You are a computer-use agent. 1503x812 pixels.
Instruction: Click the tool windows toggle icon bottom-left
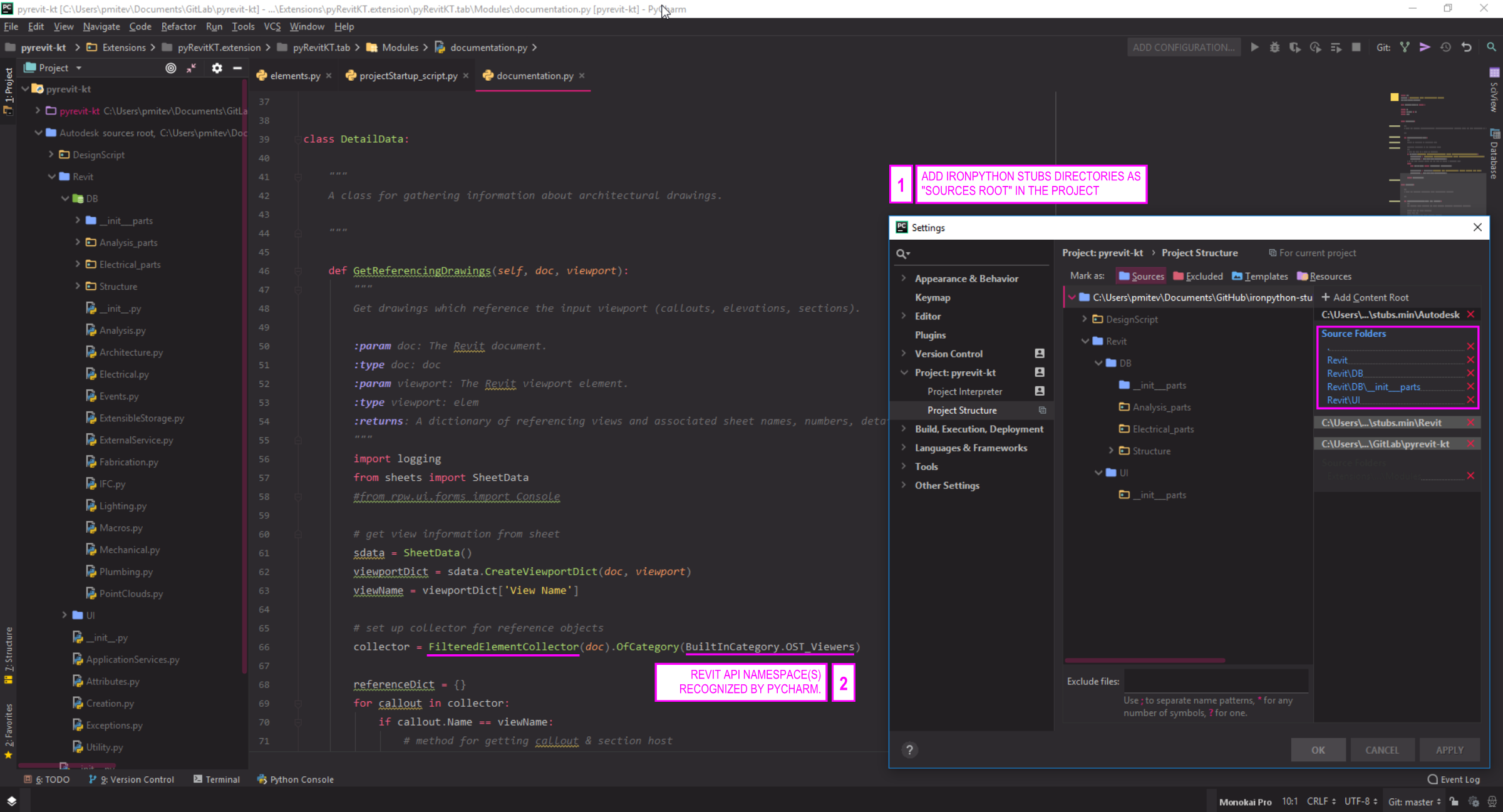[x=11, y=801]
